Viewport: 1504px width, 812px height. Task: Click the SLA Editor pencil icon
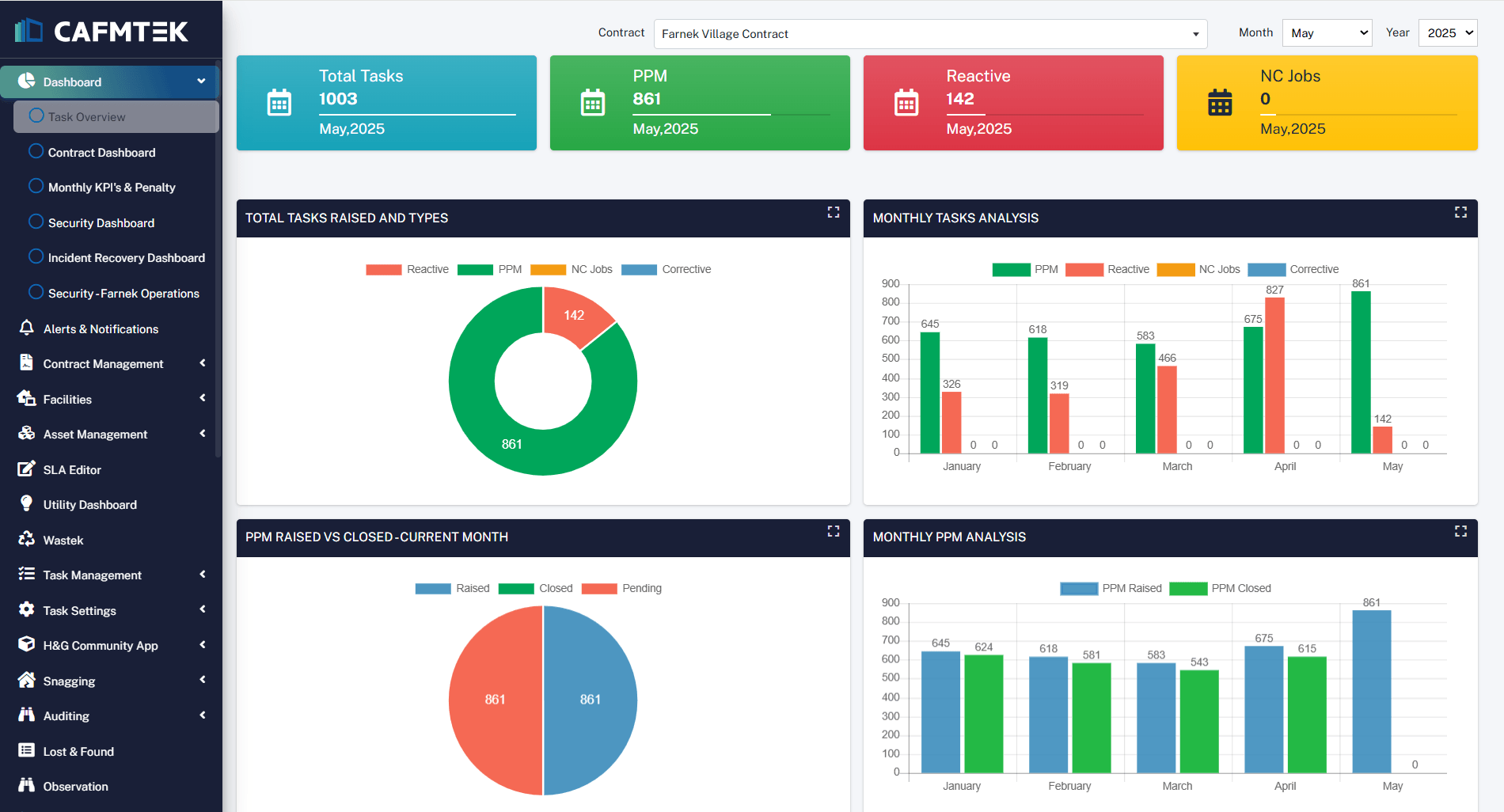26,469
